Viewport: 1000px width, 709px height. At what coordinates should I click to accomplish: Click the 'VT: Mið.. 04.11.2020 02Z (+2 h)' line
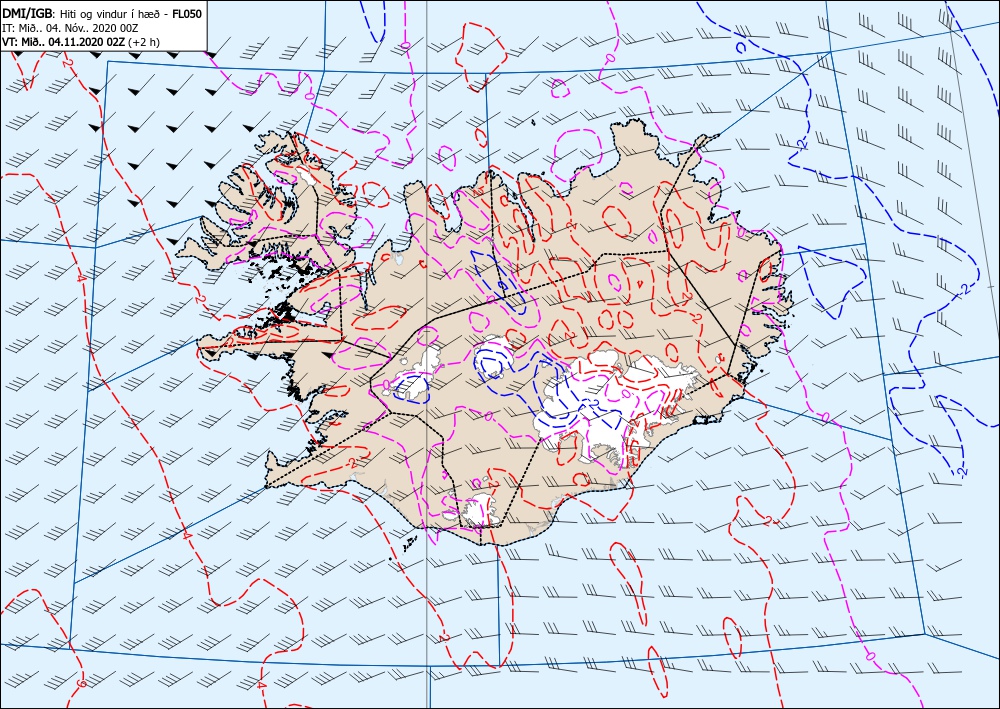click(x=81, y=42)
